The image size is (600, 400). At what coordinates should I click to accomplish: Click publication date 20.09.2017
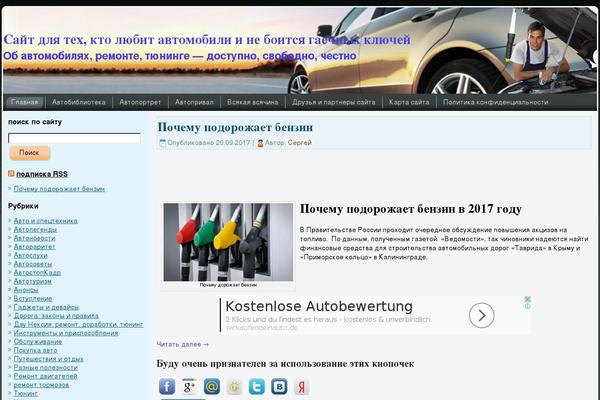[233, 143]
